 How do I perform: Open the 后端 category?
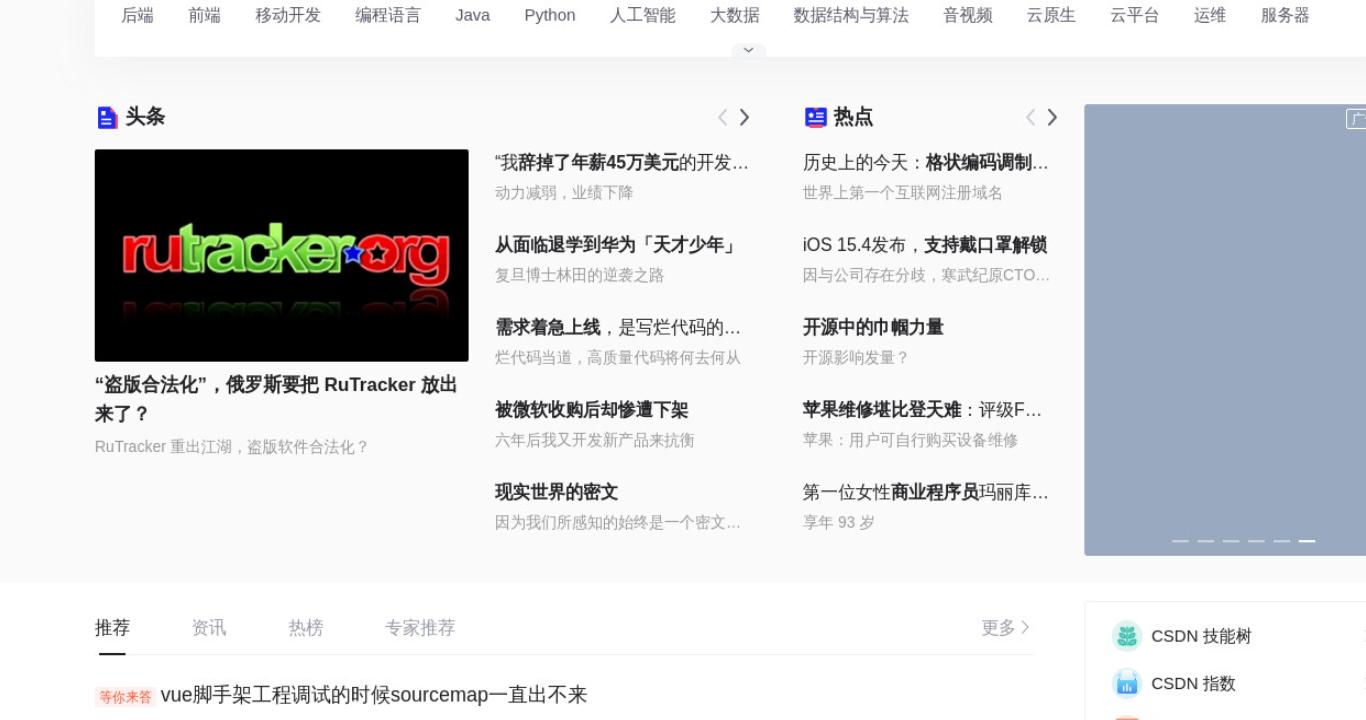point(137,15)
